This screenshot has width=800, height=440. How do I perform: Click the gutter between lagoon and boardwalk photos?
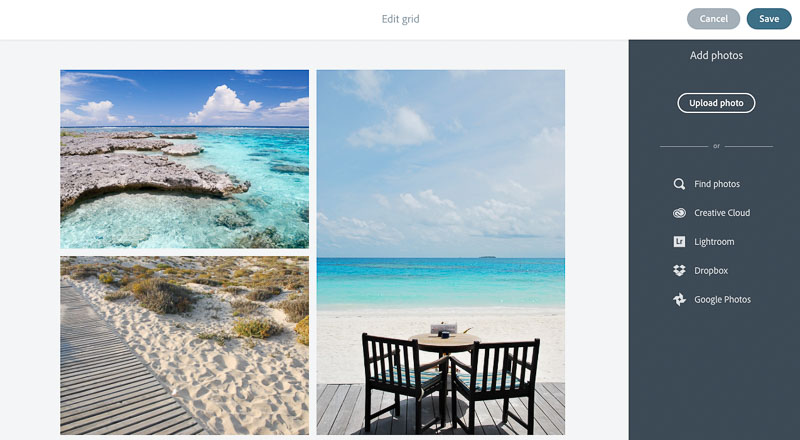(184, 252)
